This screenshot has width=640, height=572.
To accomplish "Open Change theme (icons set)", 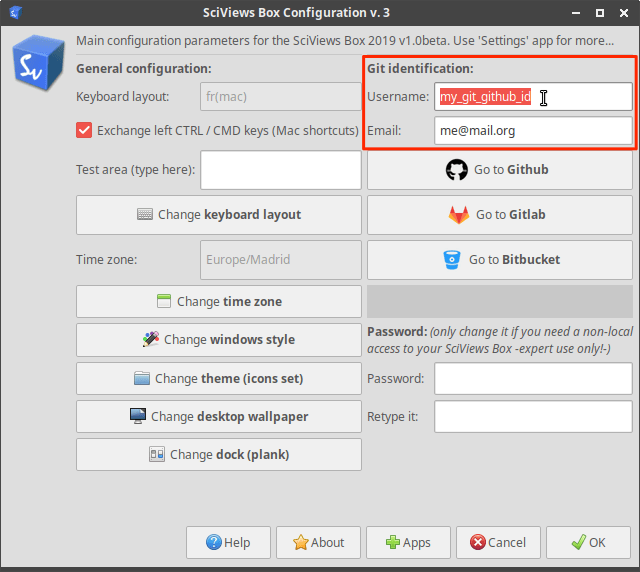I will coord(219,378).
